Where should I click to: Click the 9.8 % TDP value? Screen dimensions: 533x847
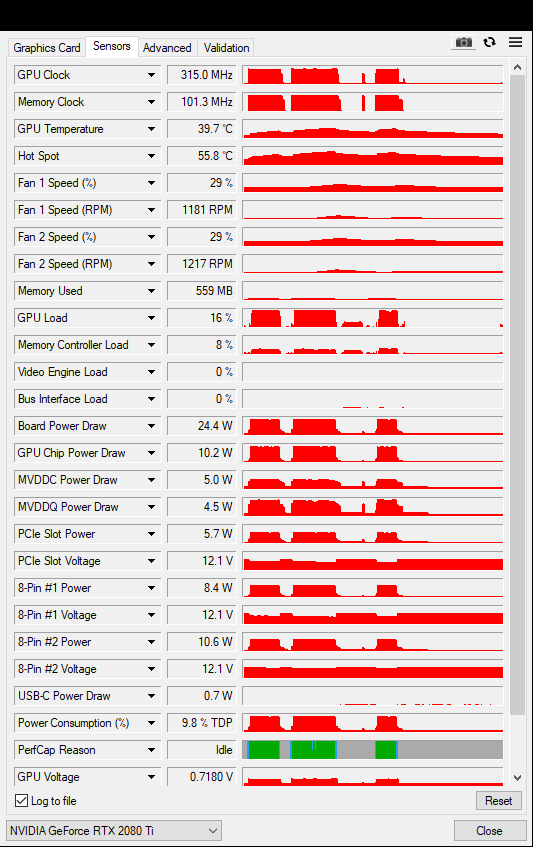tap(202, 723)
